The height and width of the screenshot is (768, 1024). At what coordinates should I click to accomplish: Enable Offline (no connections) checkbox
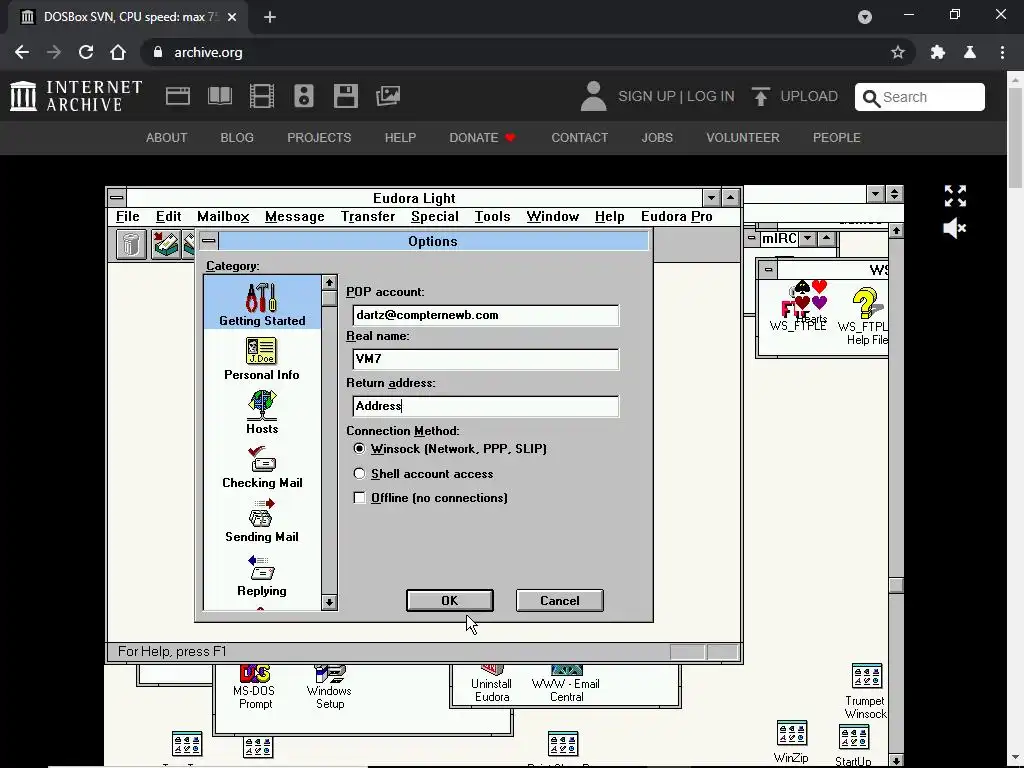click(359, 498)
